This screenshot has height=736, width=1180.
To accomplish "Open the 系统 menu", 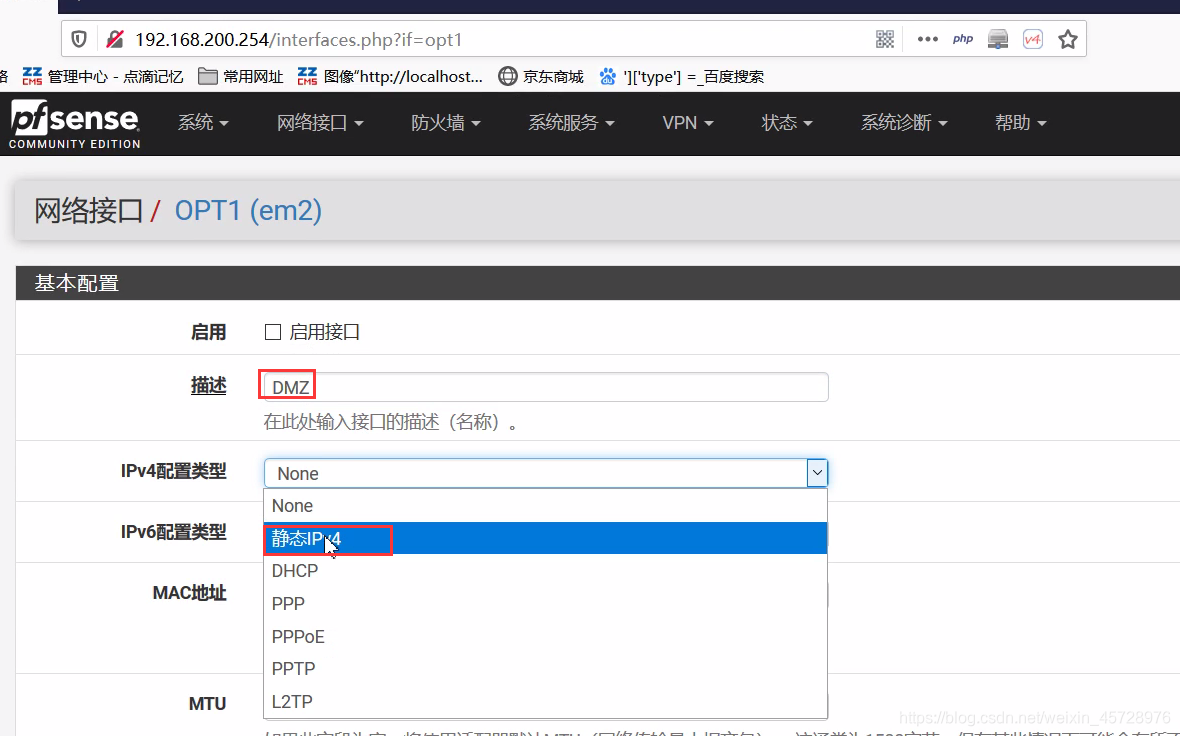I will point(203,123).
